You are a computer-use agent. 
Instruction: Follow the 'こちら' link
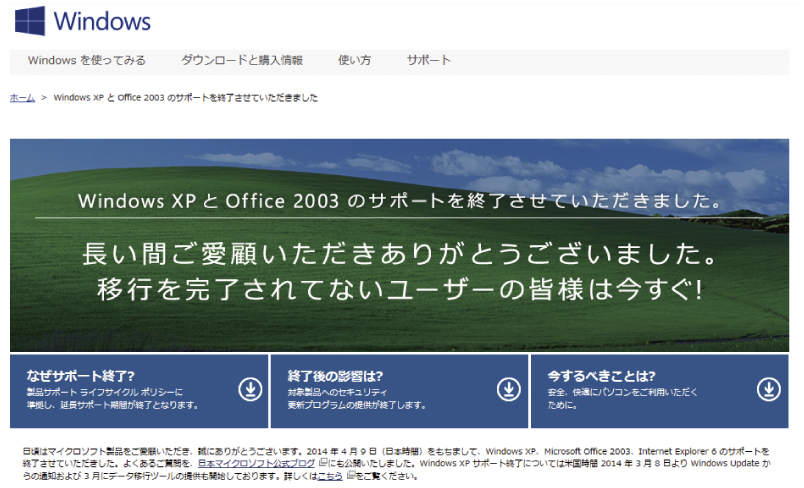click(x=330, y=476)
